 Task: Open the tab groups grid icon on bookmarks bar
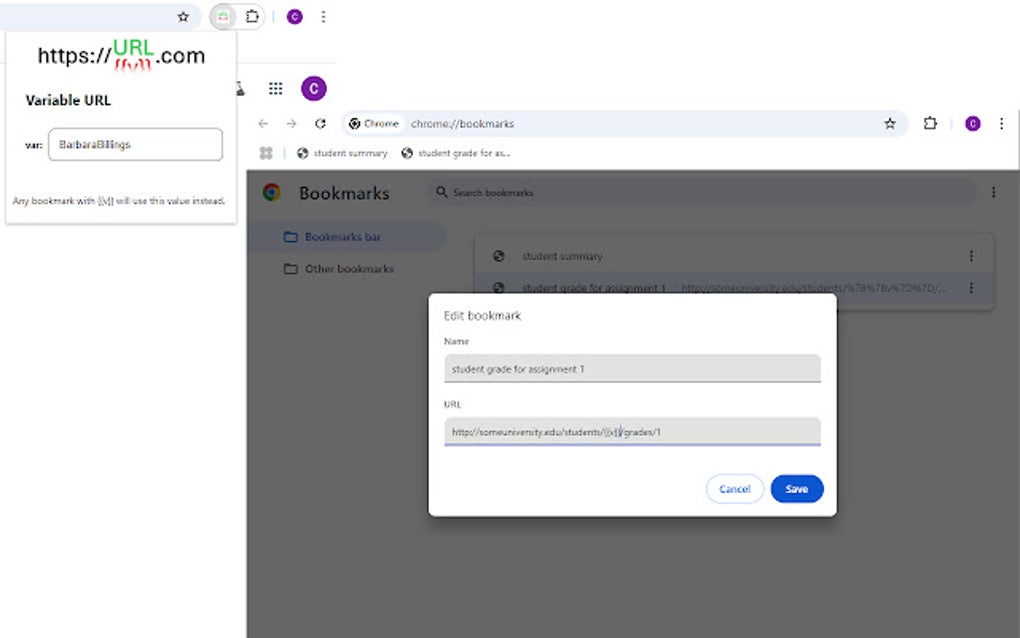pos(266,153)
